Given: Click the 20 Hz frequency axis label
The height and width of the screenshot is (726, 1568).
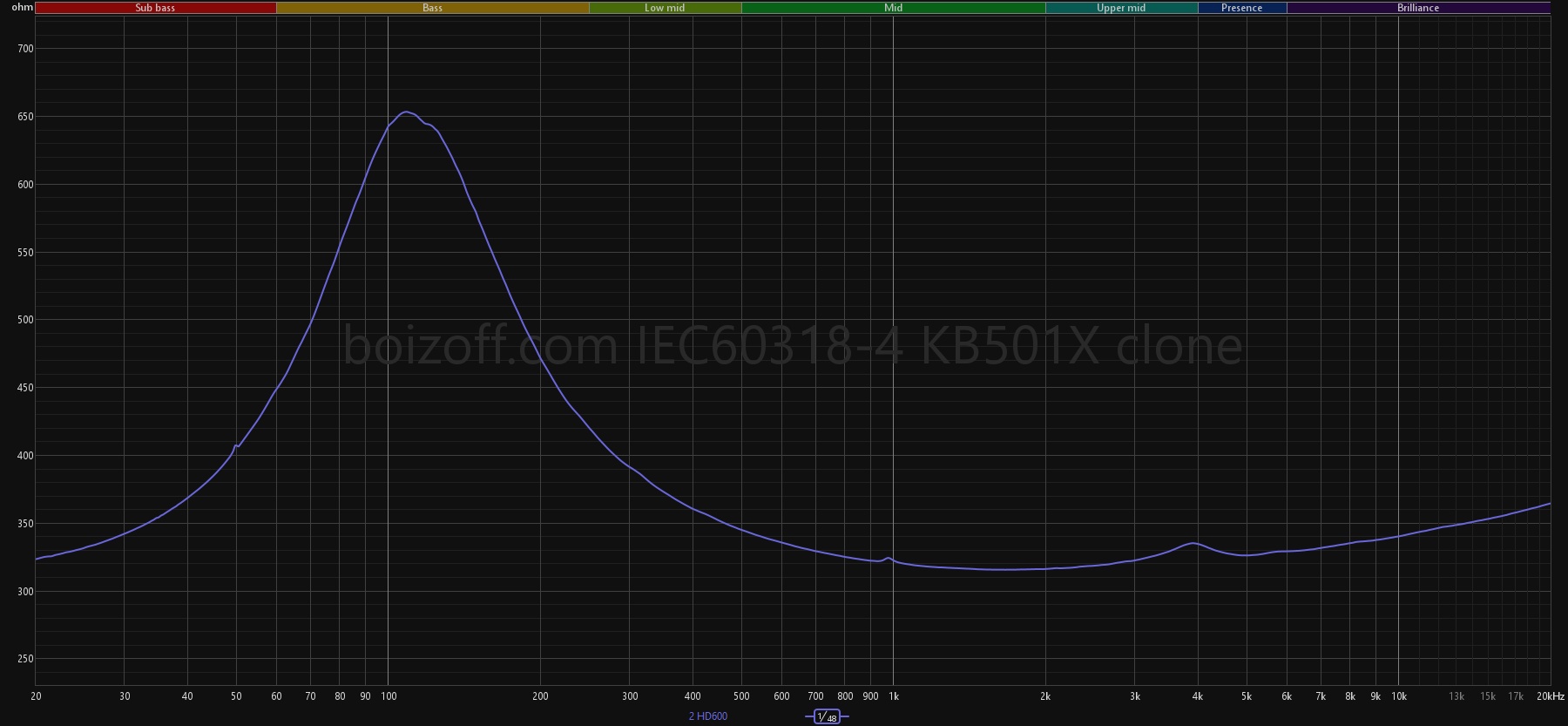Looking at the screenshot, I should coord(36,696).
